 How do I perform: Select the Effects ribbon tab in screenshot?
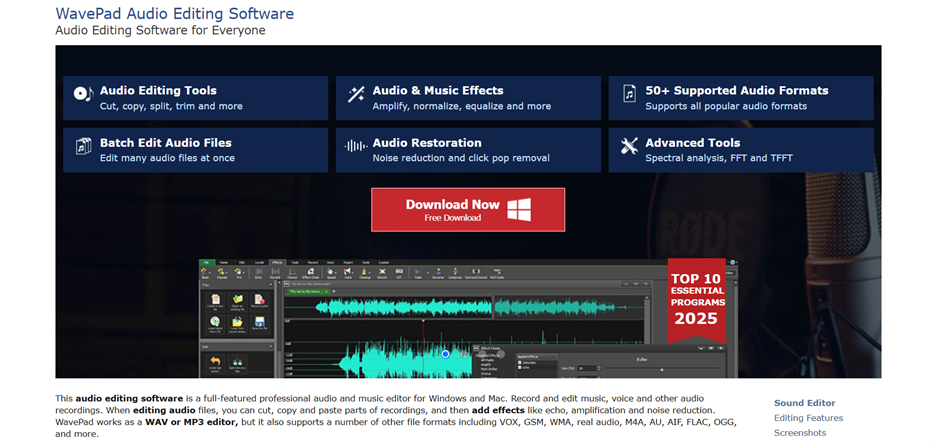[278, 262]
